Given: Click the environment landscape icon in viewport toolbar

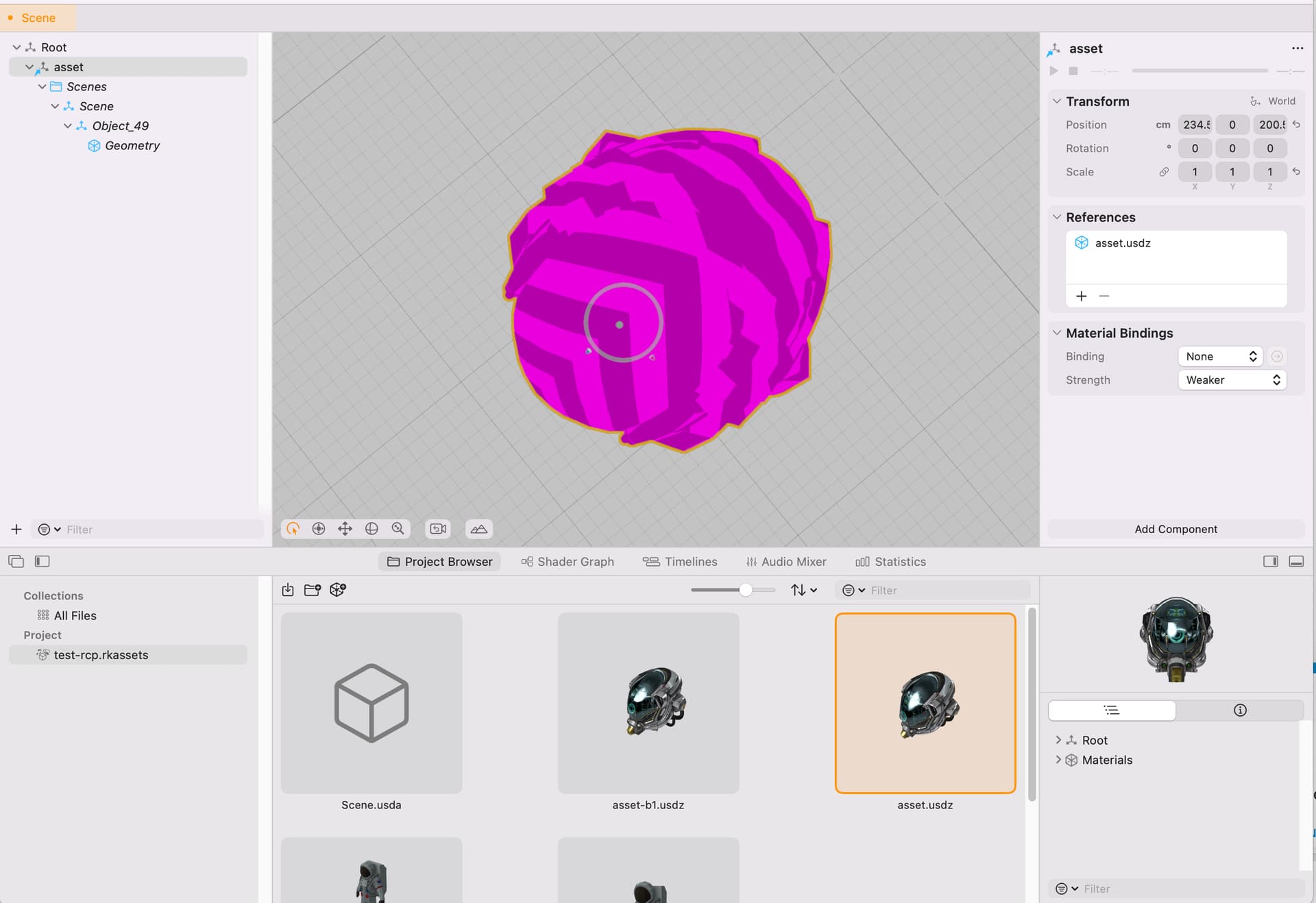Looking at the screenshot, I should [x=479, y=528].
